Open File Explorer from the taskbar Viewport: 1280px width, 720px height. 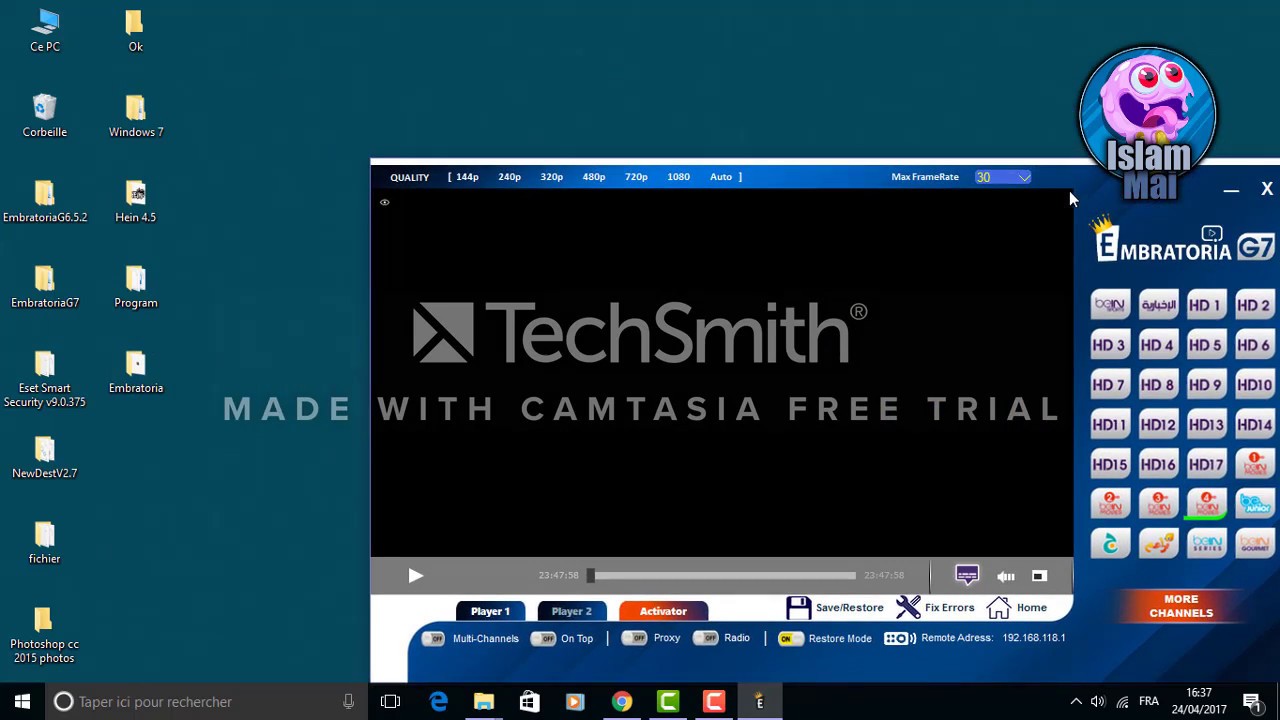pos(484,702)
